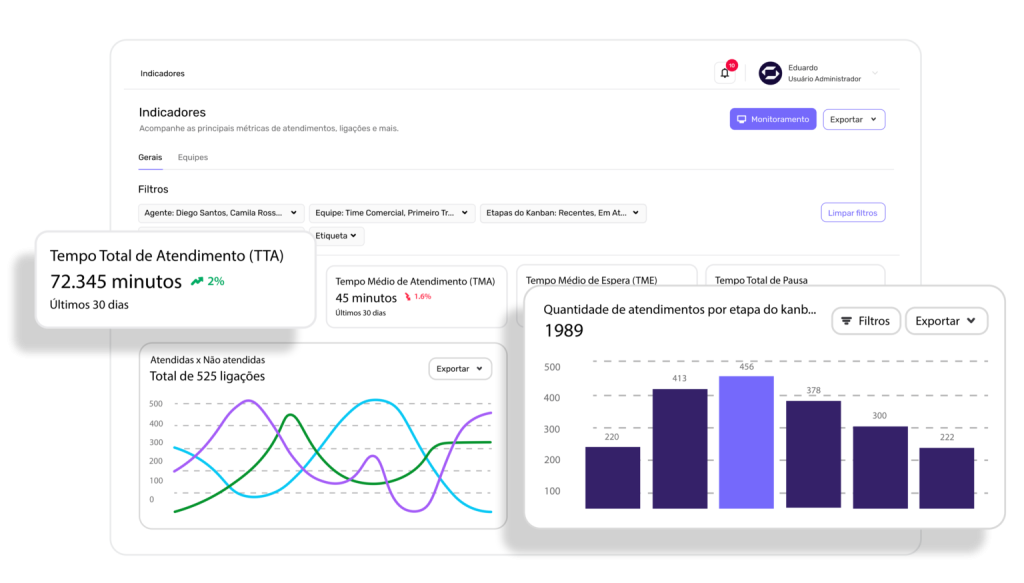1024x583 pixels.
Task: Open the Equipe filter dropdown
Action: pyautogui.click(x=391, y=213)
